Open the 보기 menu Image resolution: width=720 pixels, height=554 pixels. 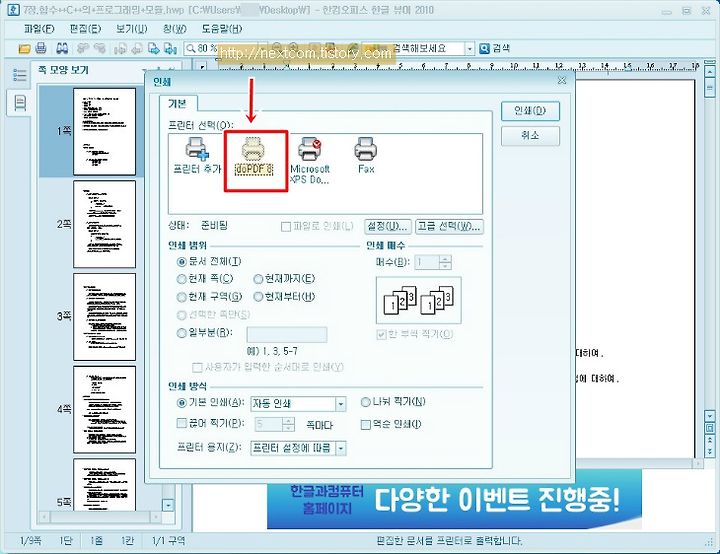[x=132, y=29]
